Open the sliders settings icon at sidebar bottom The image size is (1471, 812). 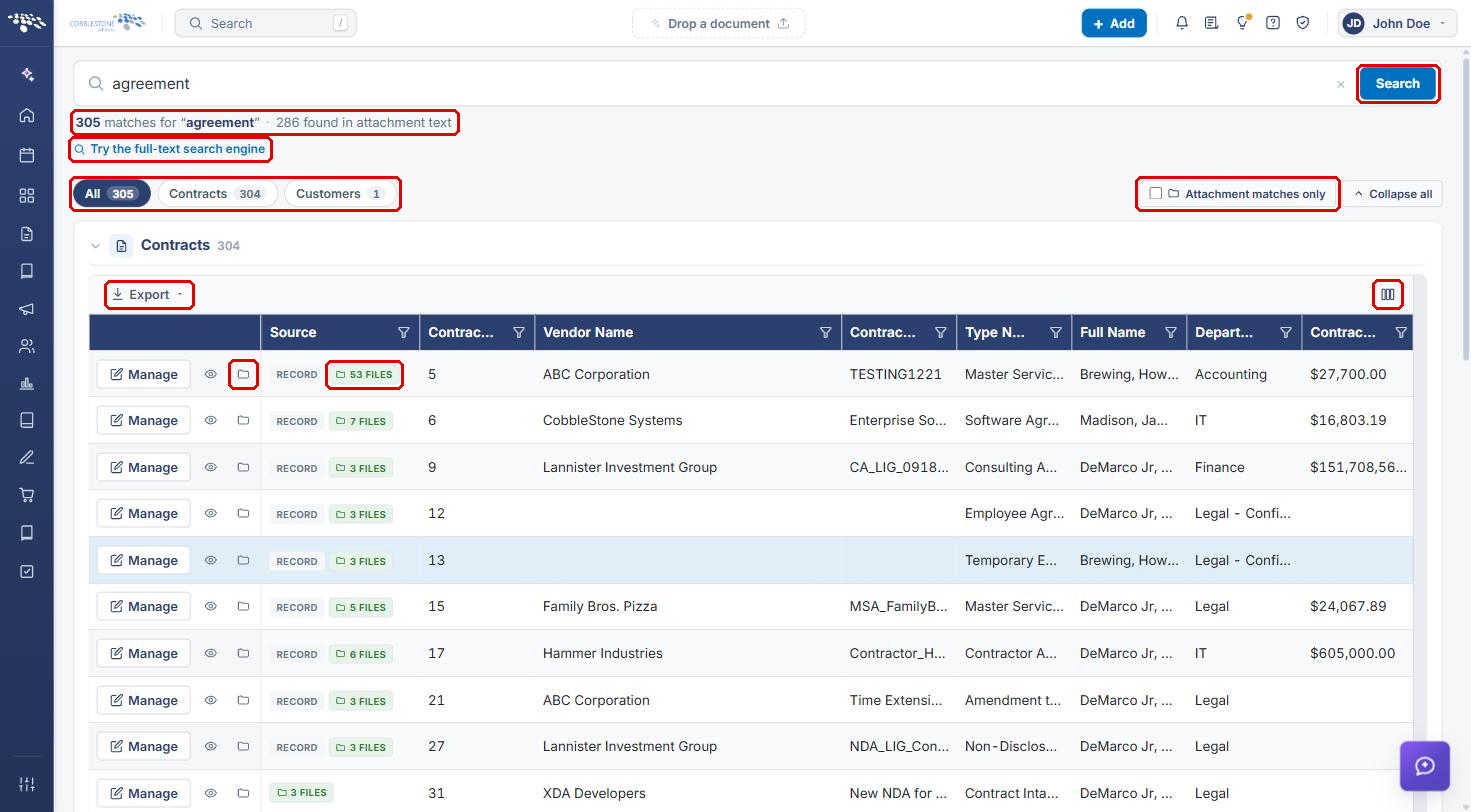click(27, 784)
